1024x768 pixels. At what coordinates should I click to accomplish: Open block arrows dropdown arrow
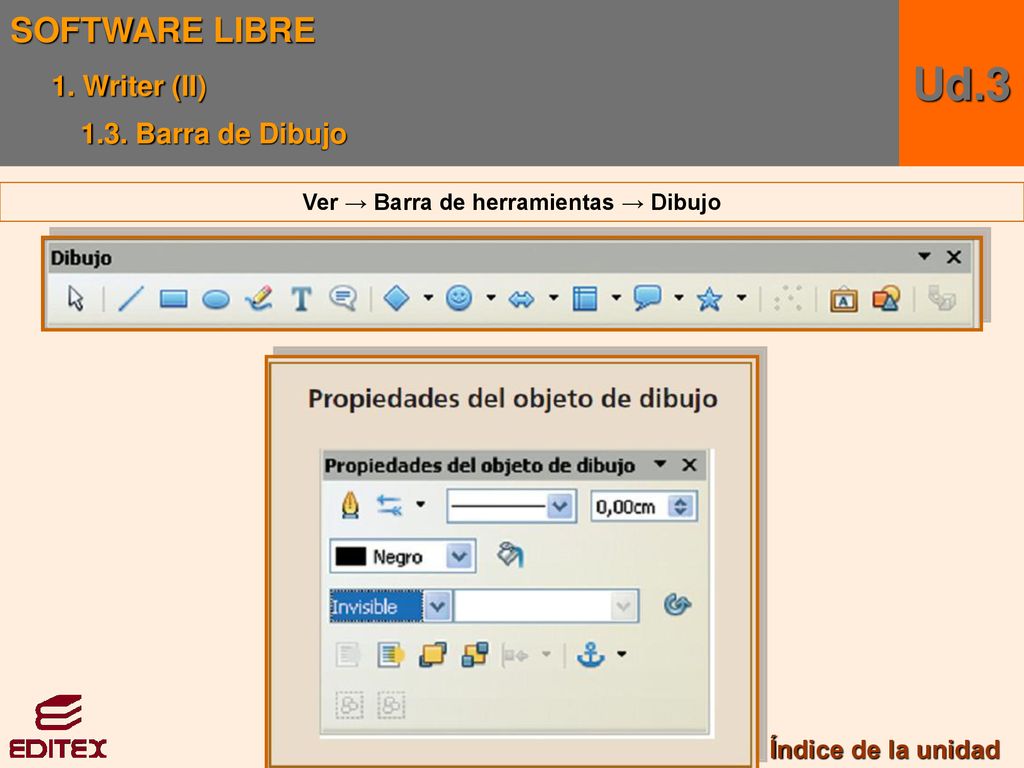[553, 298]
